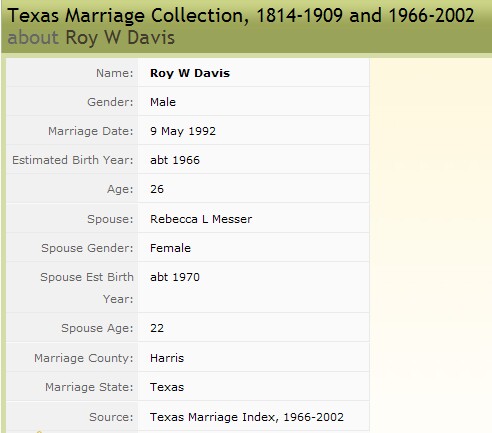Select the Spouse Gender value Female
This screenshot has height=433, width=492.
pyautogui.click(x=170, y=248)
